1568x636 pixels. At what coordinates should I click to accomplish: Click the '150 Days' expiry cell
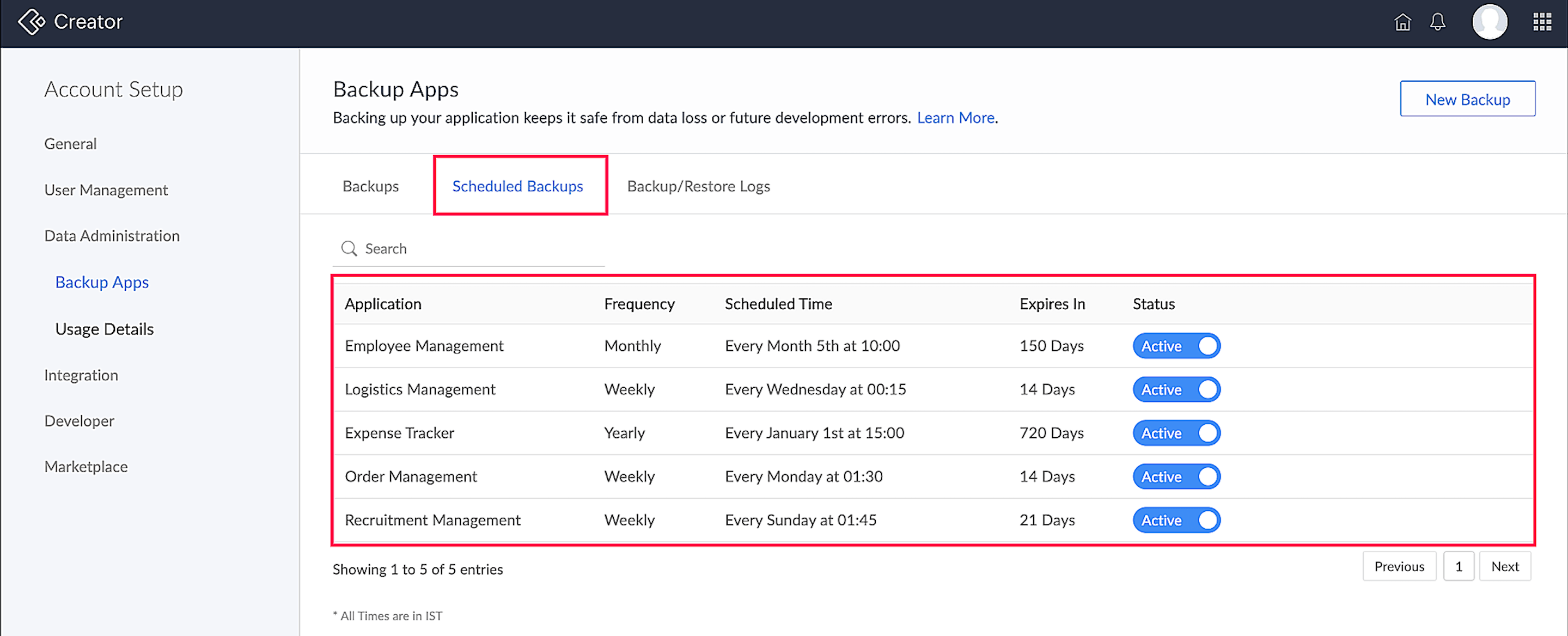click(x=1051, y=346)
